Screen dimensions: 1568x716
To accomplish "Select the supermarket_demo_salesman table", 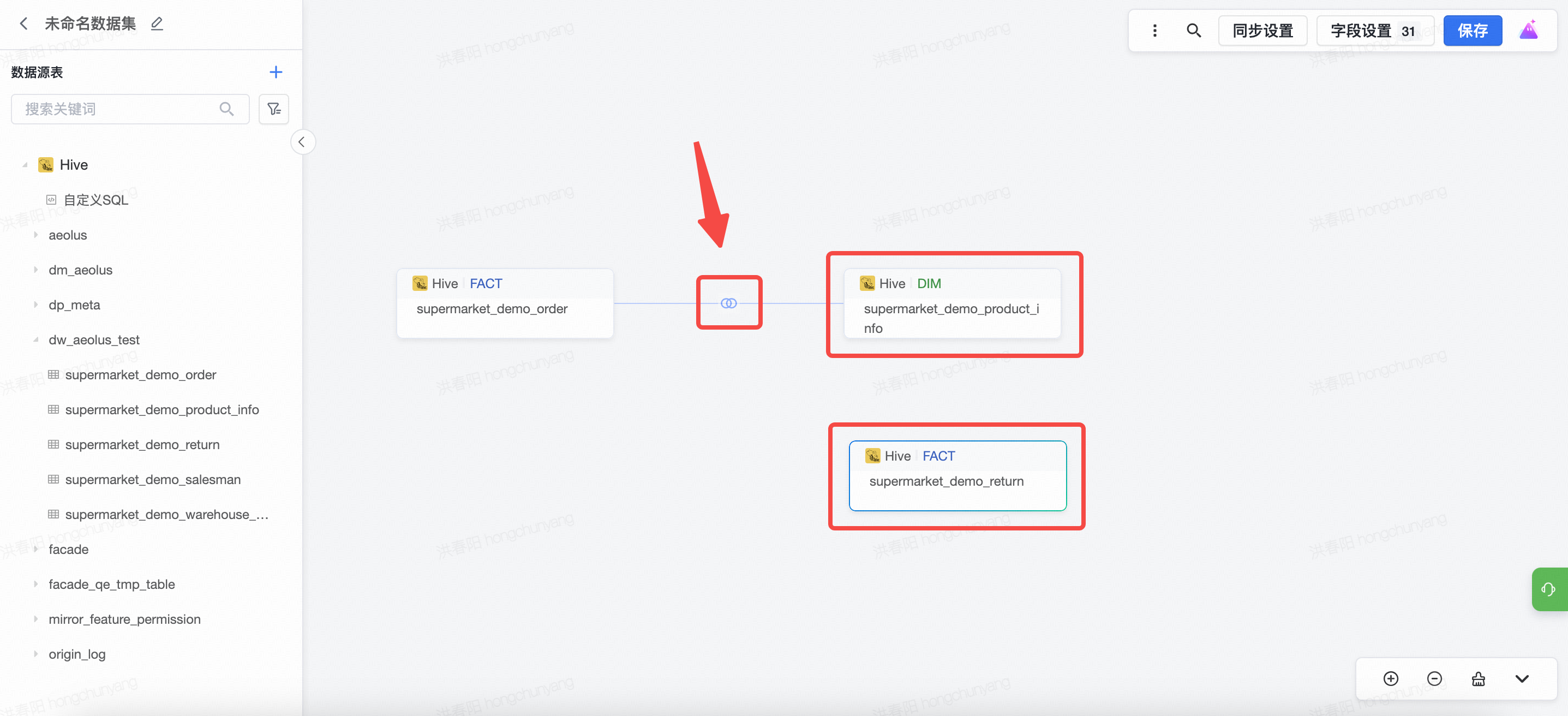I will tap(153, 480).
